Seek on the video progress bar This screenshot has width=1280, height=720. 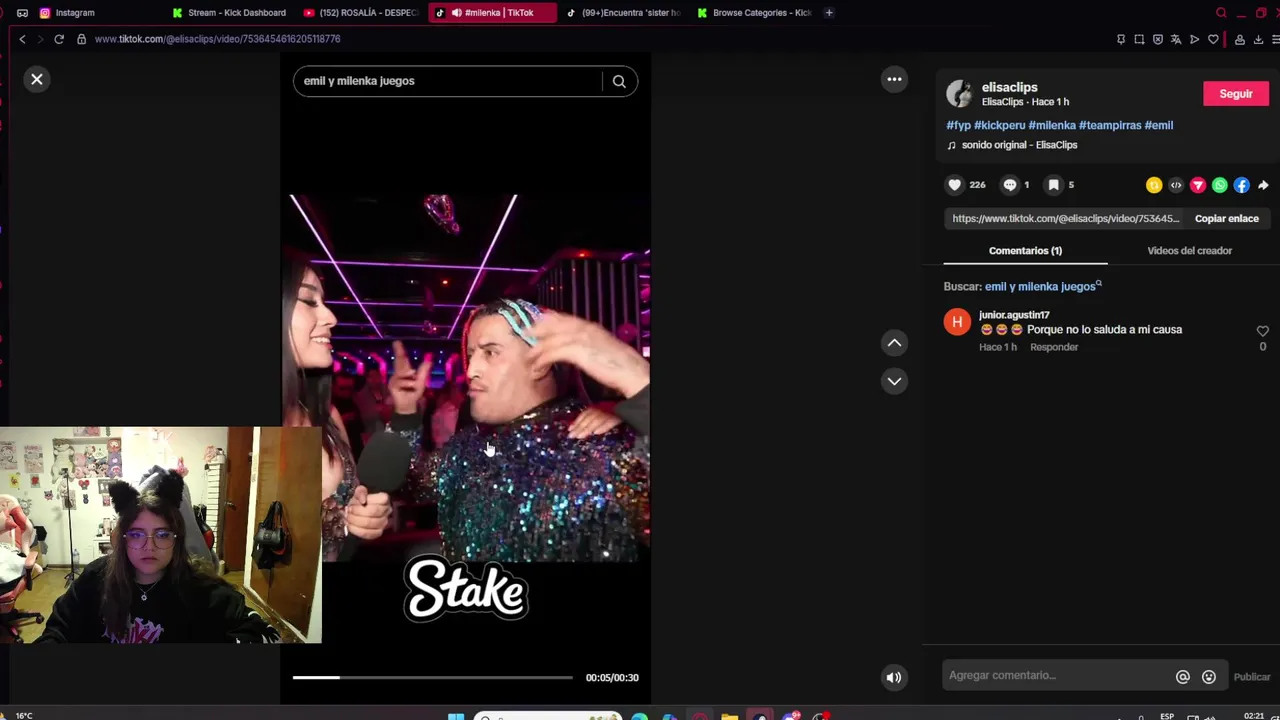(x=432, y=678)
